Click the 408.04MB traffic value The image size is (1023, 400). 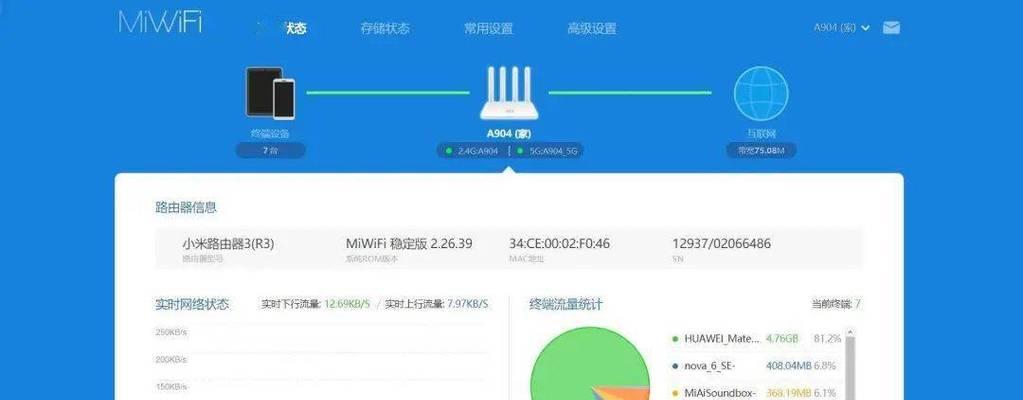pyautogui.click(x=788, y=366)
